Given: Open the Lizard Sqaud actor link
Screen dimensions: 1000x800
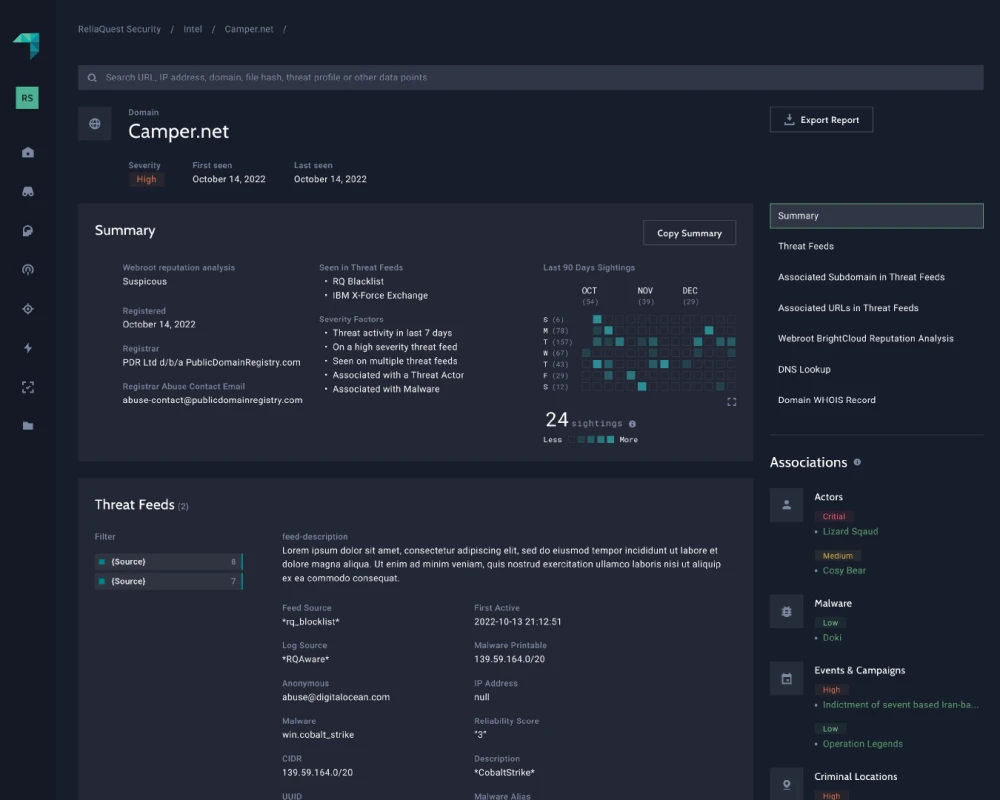Looking at the screenshot, I should click(x=850, y=531).
